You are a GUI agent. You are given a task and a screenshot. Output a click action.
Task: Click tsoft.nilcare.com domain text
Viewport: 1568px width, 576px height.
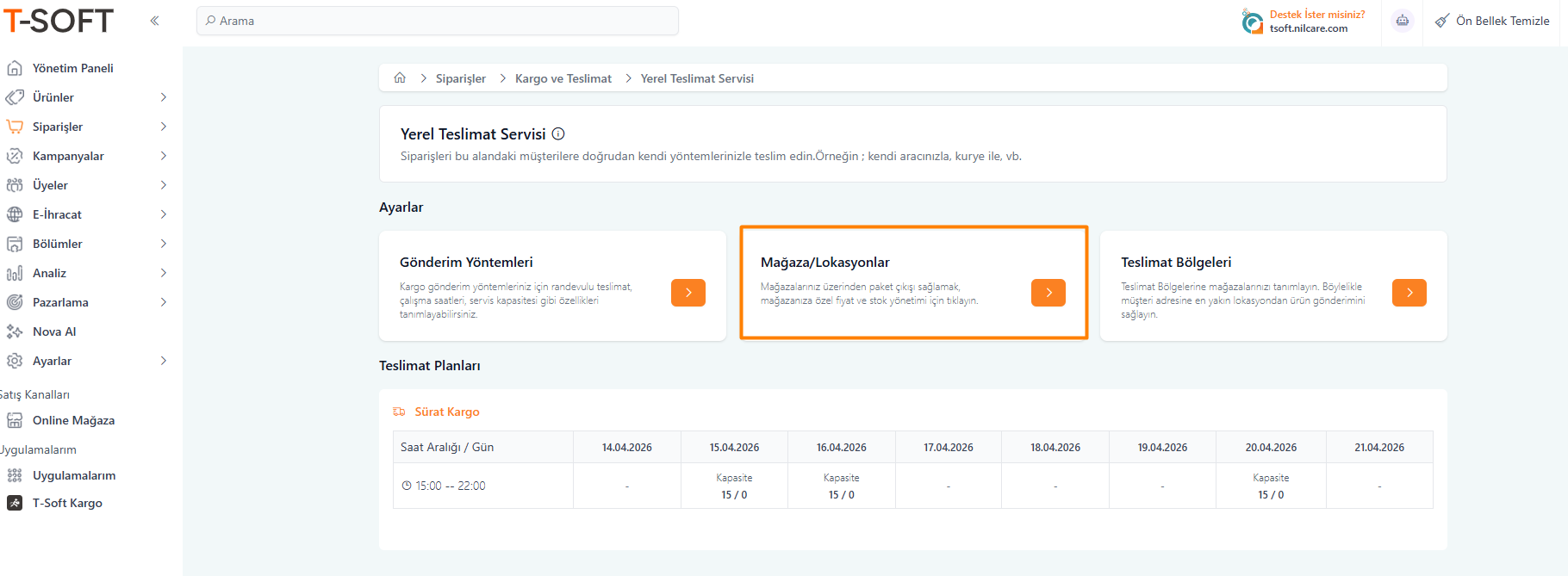click(1309, 28)
